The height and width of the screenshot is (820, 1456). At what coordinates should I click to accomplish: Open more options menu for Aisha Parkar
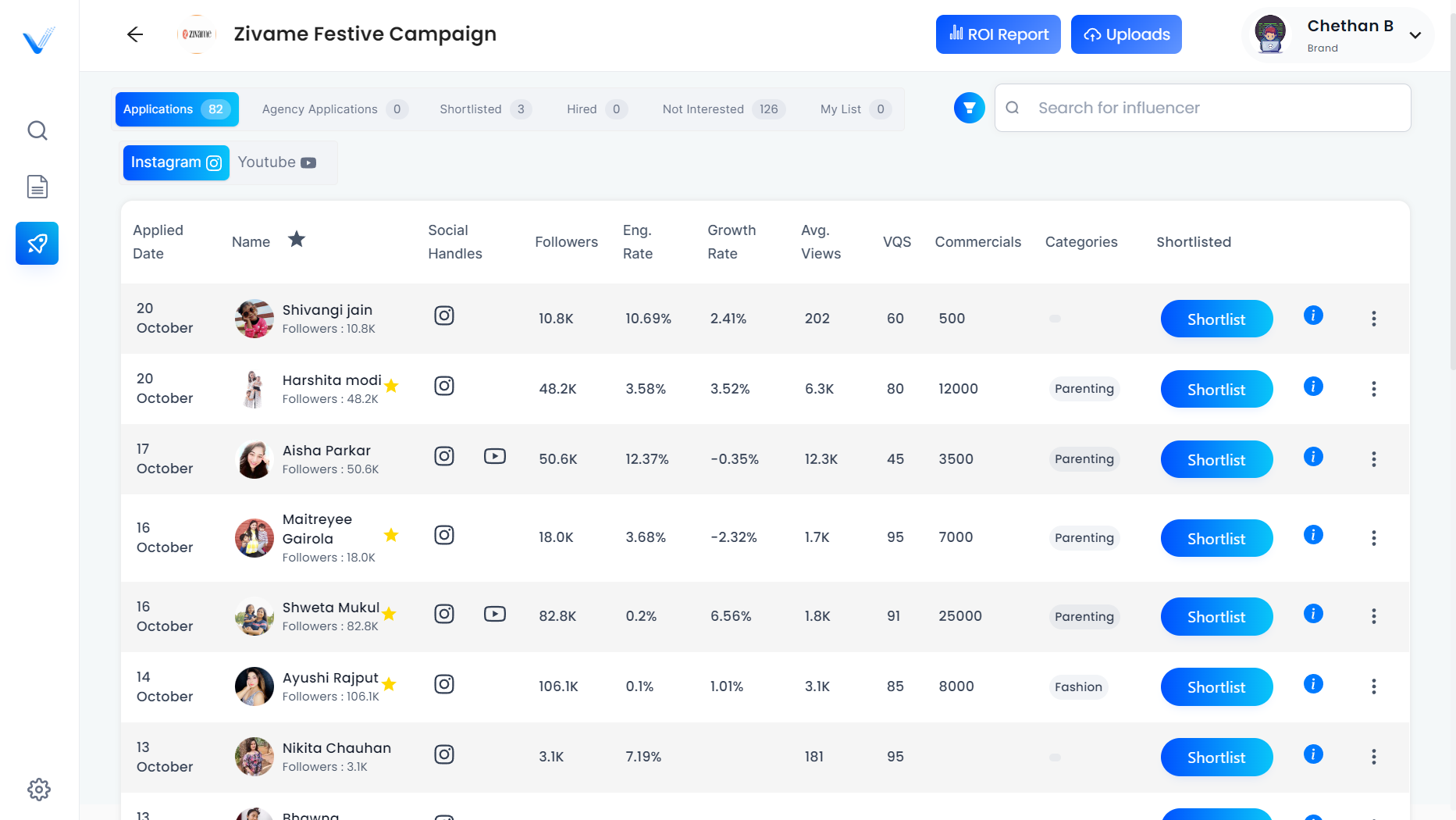tap(1374, 459)
